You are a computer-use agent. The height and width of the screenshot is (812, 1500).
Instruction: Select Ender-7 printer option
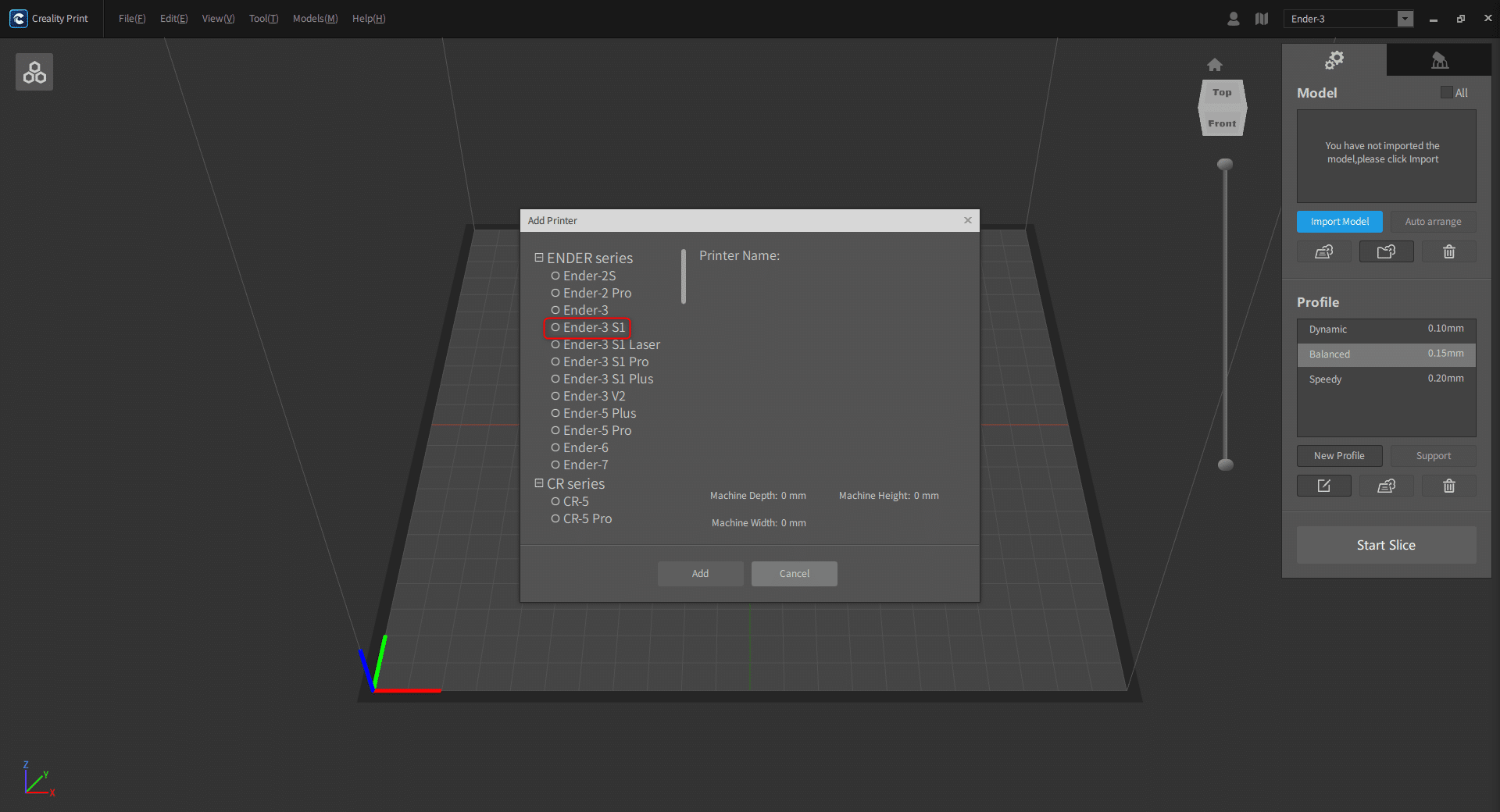click(x=580, y=465)
